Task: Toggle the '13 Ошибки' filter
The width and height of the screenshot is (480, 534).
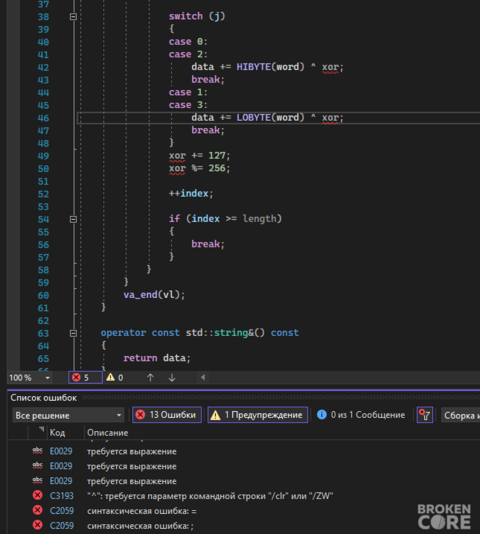Action: [x=167, y=415]
